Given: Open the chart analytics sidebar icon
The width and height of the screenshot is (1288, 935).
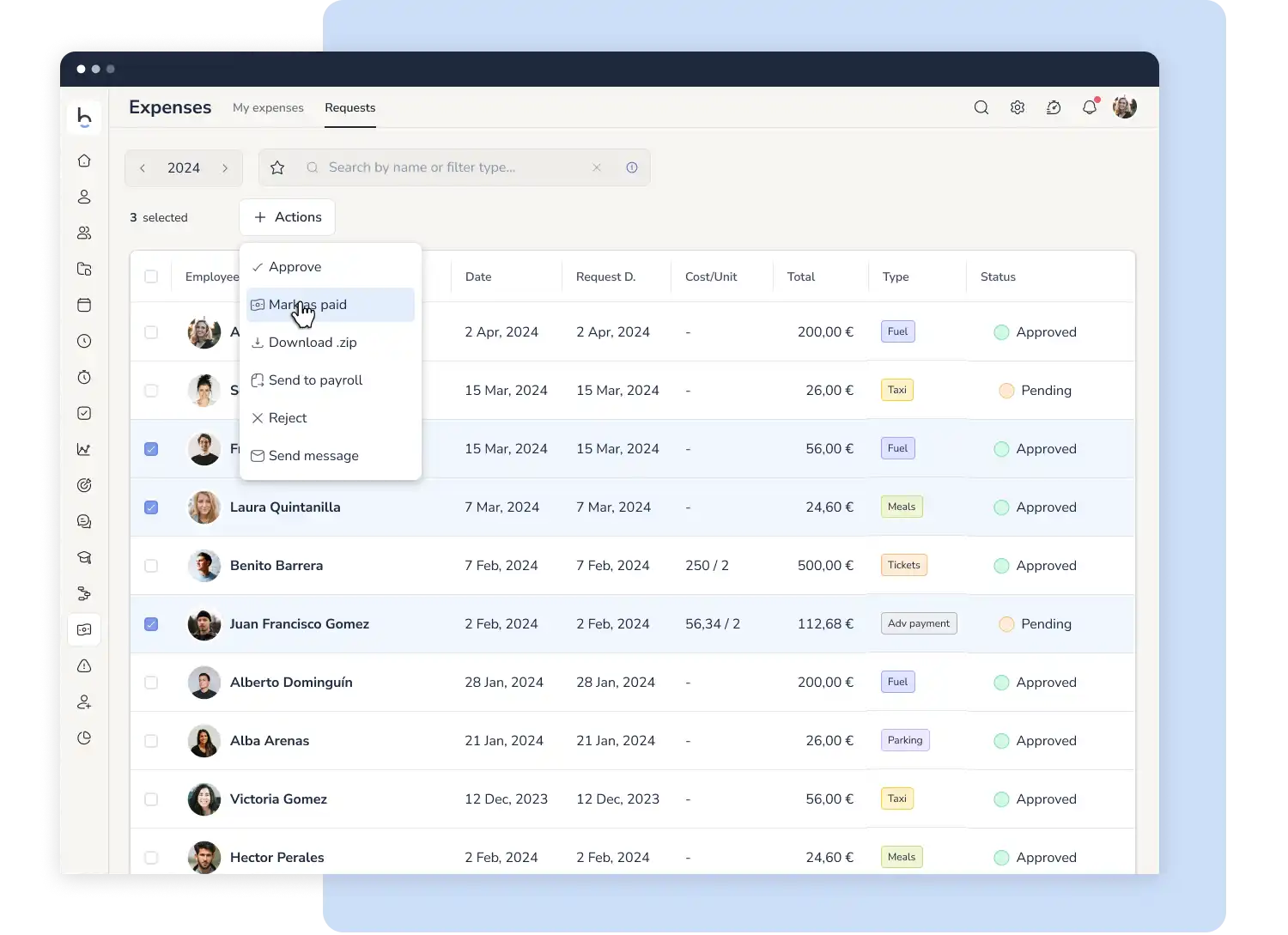Looking at the screenshot, I should 84,449.
